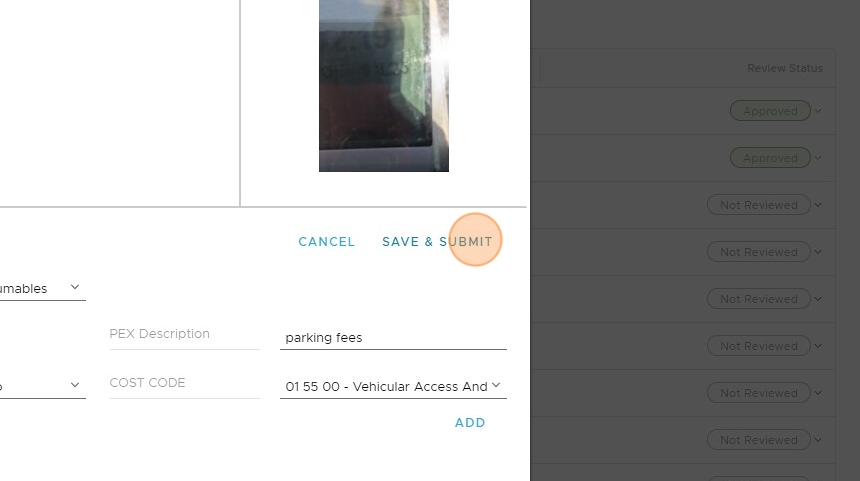Viewport: 860px width, 481px height.
Task: Select the first Not Reviewed status badge
Action: tap(759, 205)
